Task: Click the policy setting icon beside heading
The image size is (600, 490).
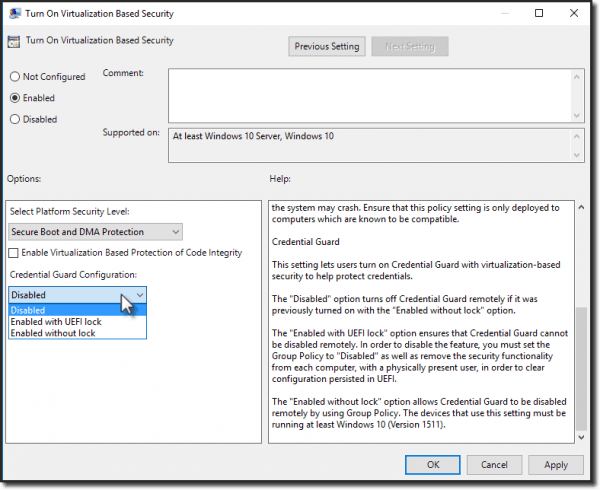Action: click(x=14, y=41)
